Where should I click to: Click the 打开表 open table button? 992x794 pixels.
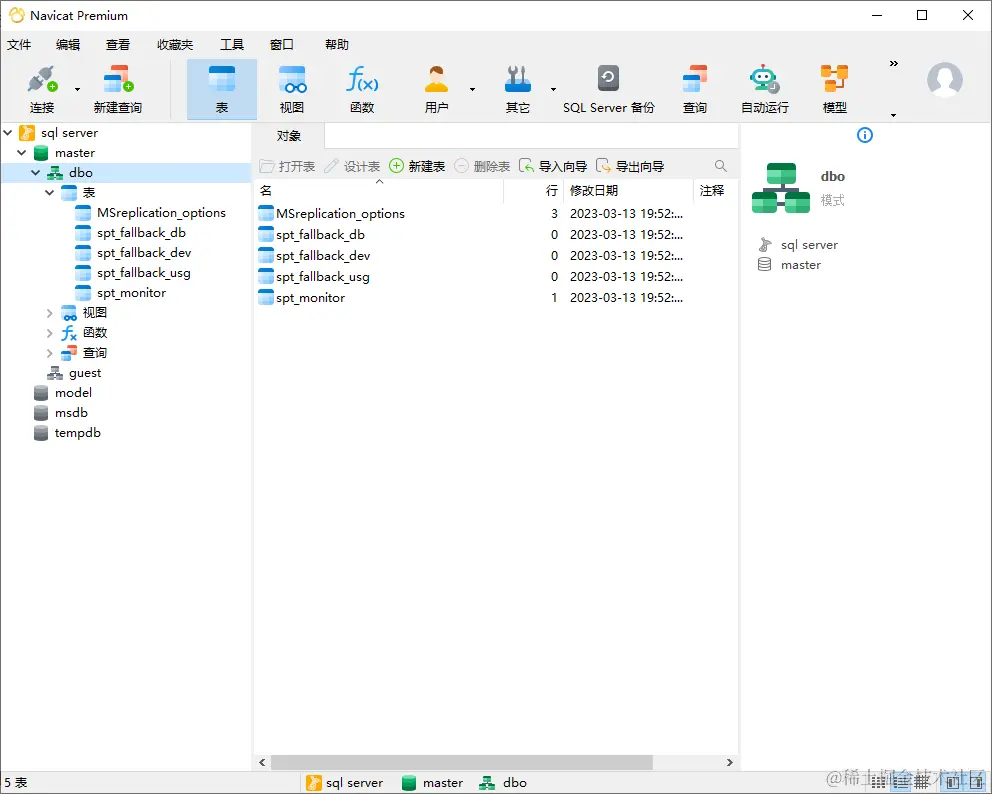(288, 166)
